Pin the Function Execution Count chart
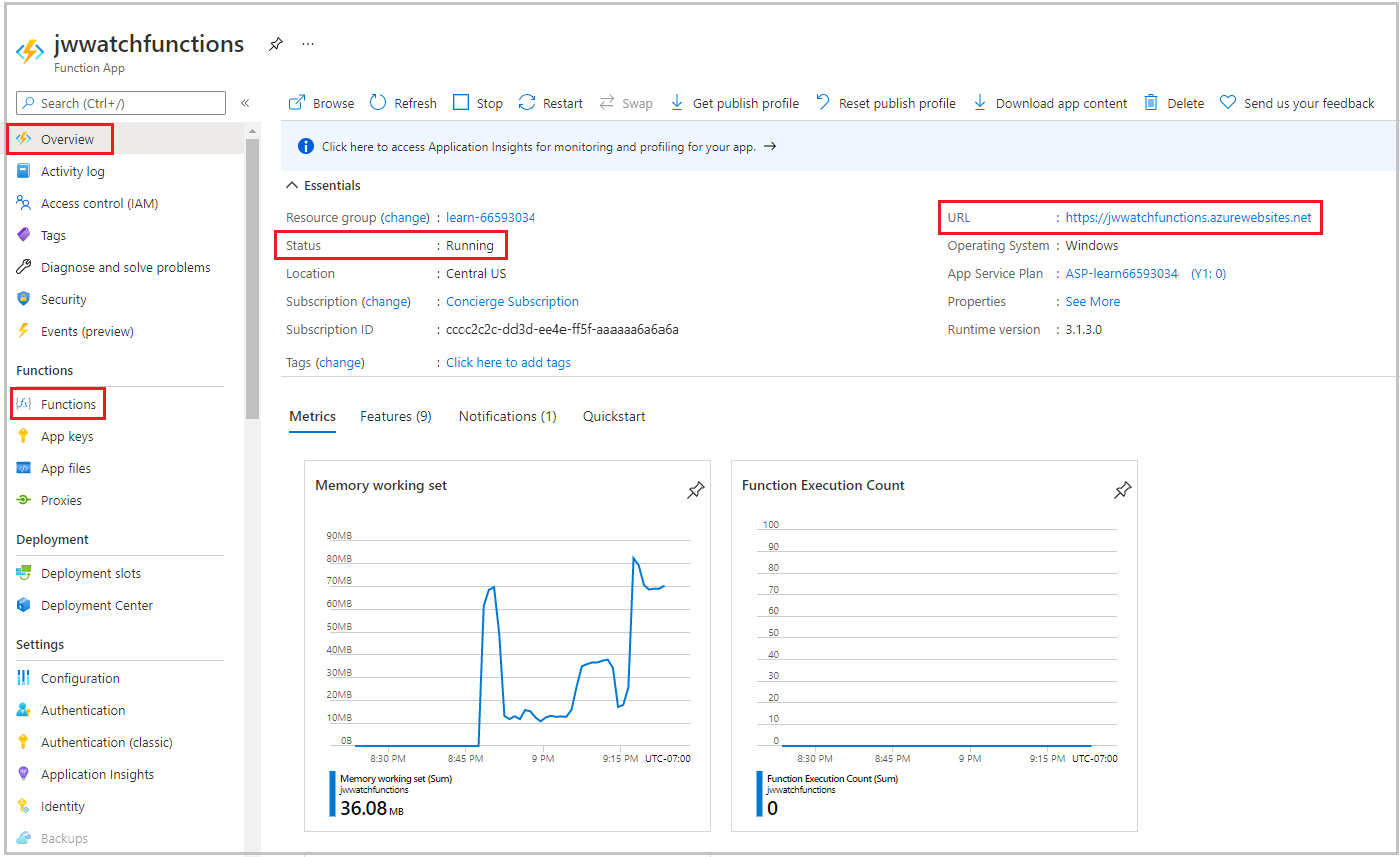This screenshot has width=1400, height=857. point(1122,490)
